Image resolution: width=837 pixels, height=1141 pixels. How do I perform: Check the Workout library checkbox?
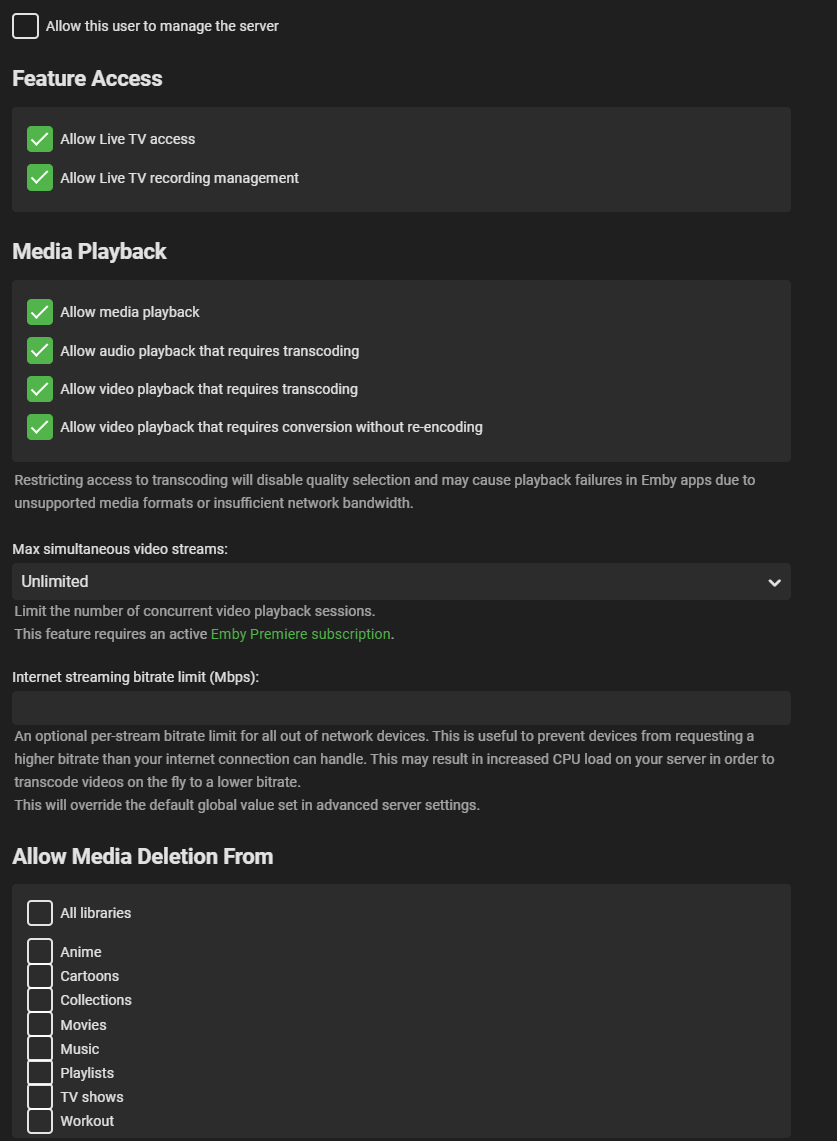tap(40, 1121)
